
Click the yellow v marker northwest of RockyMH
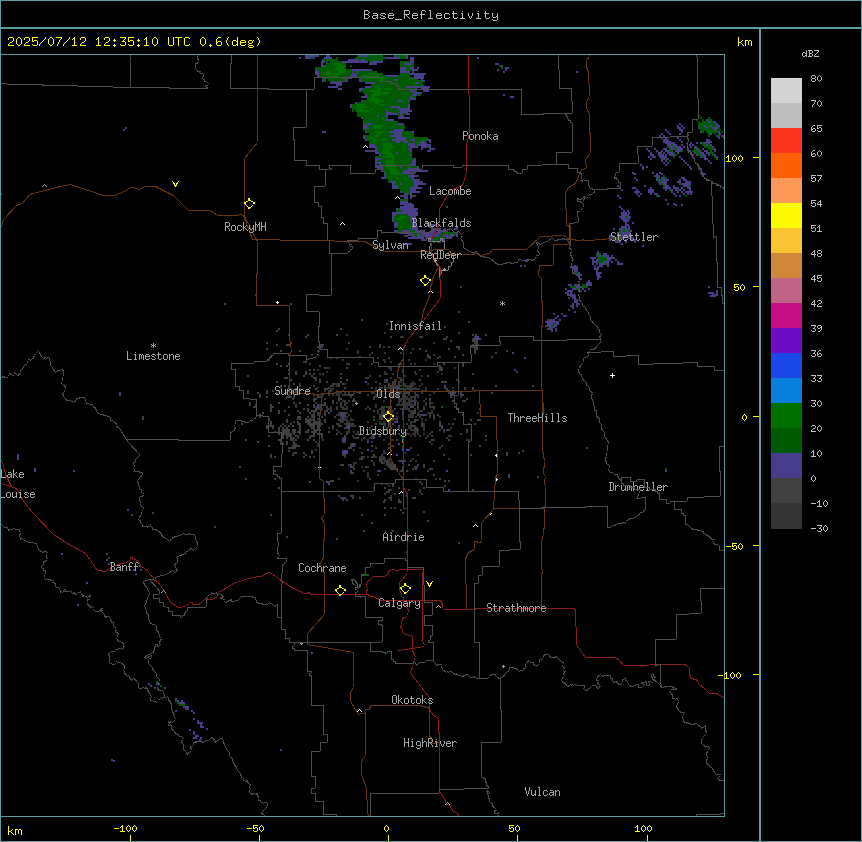point(175,184)
